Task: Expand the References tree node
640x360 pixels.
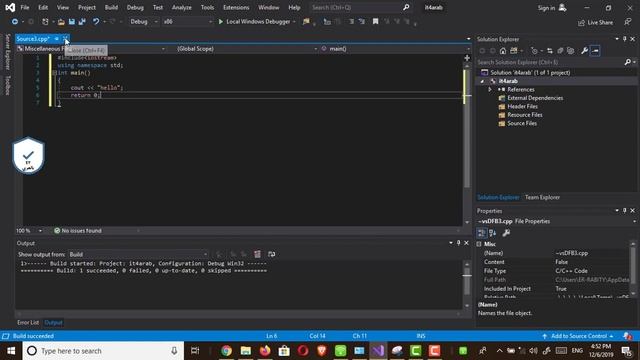Action: pos(490,89)
